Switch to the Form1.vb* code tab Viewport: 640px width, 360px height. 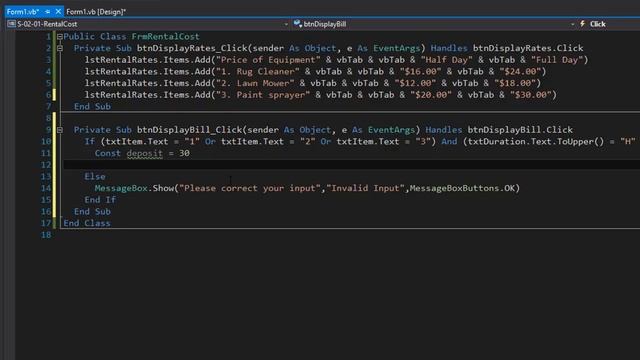23,12
